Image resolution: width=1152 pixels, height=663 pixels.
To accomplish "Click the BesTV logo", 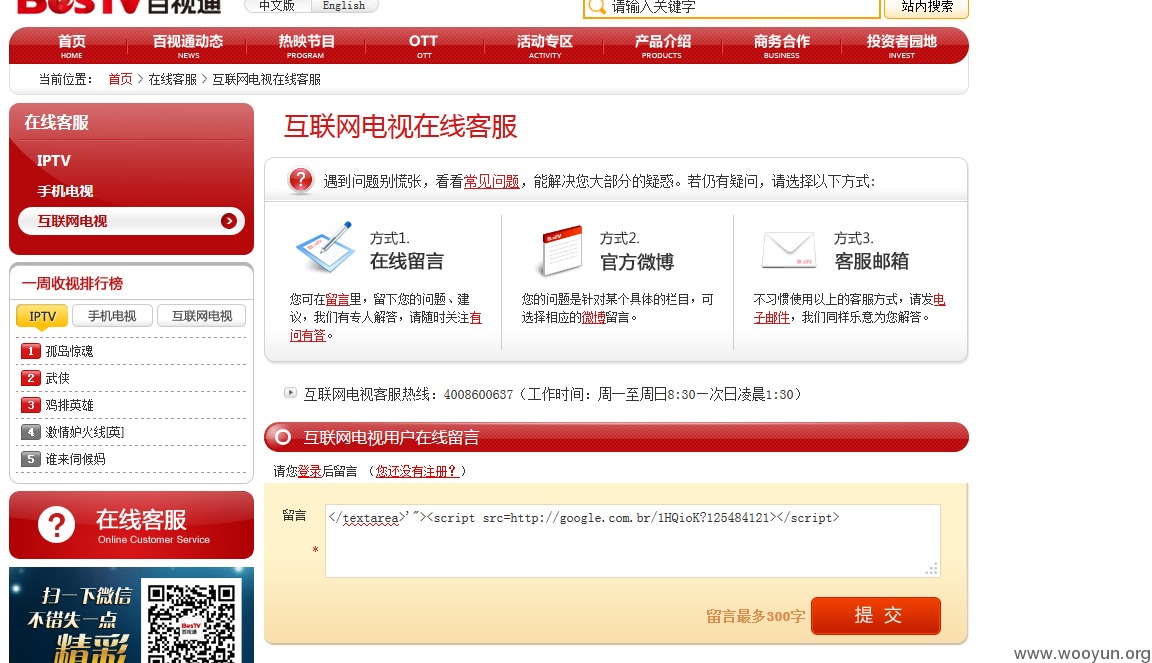I will point(118,6).
